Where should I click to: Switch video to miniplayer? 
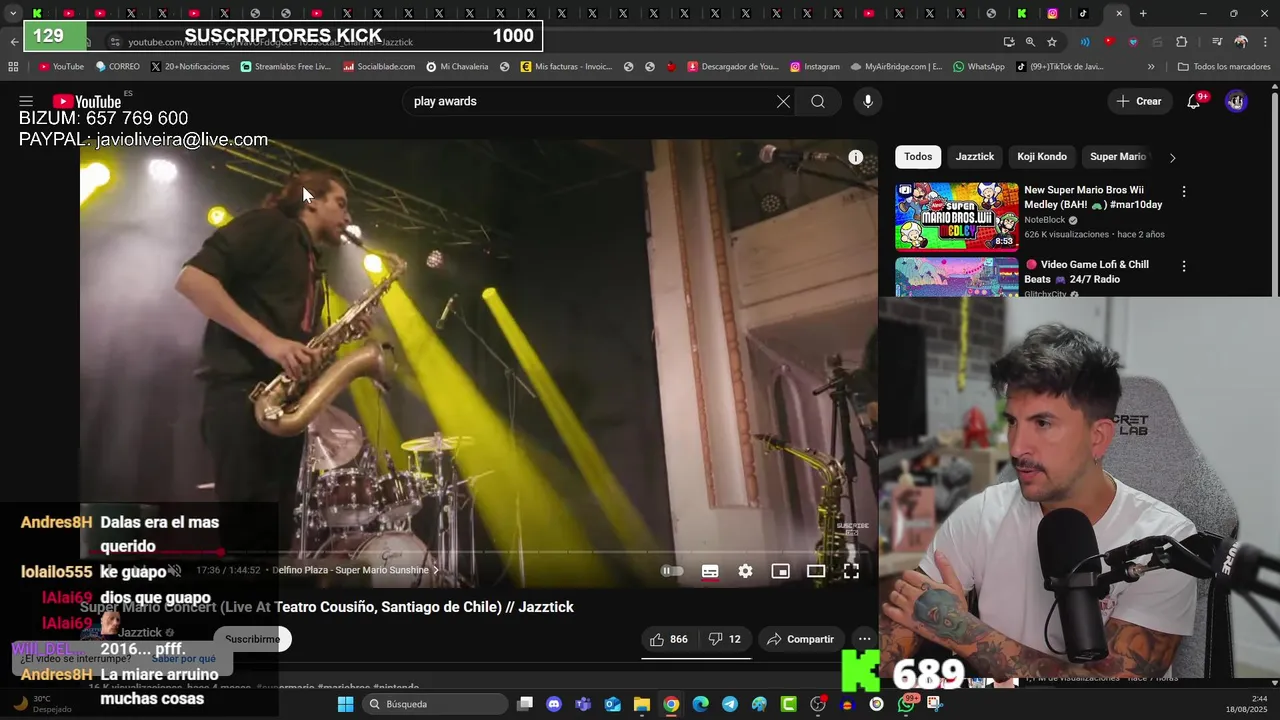click(781, 571)
